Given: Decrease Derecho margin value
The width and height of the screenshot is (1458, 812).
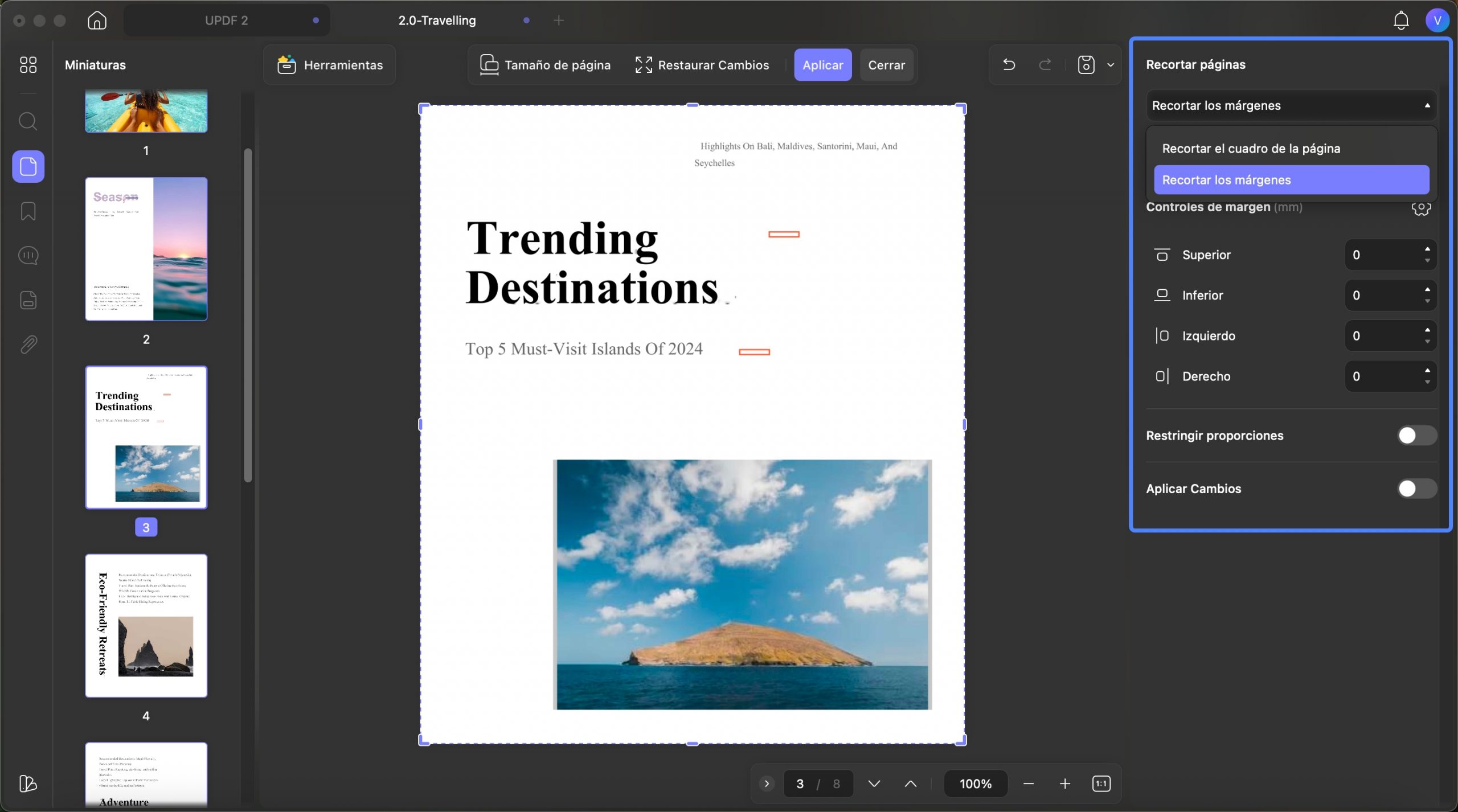Looking at the screenshot, I should click(1427, 382).
